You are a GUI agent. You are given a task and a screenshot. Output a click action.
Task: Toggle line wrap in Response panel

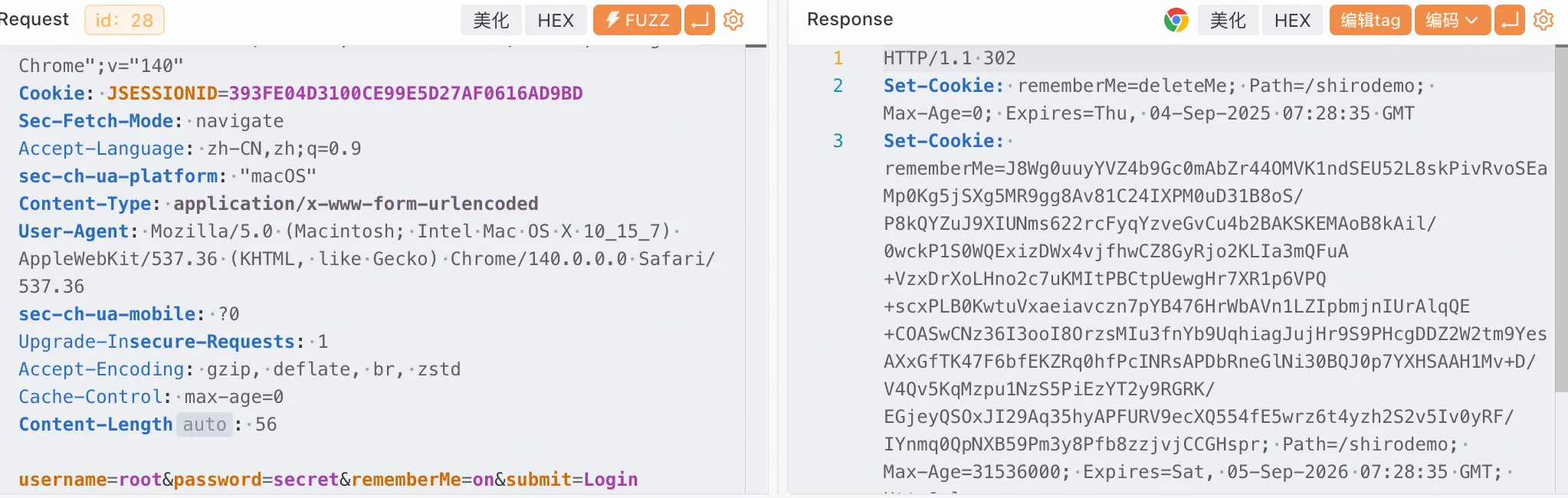coord(1510,20)
